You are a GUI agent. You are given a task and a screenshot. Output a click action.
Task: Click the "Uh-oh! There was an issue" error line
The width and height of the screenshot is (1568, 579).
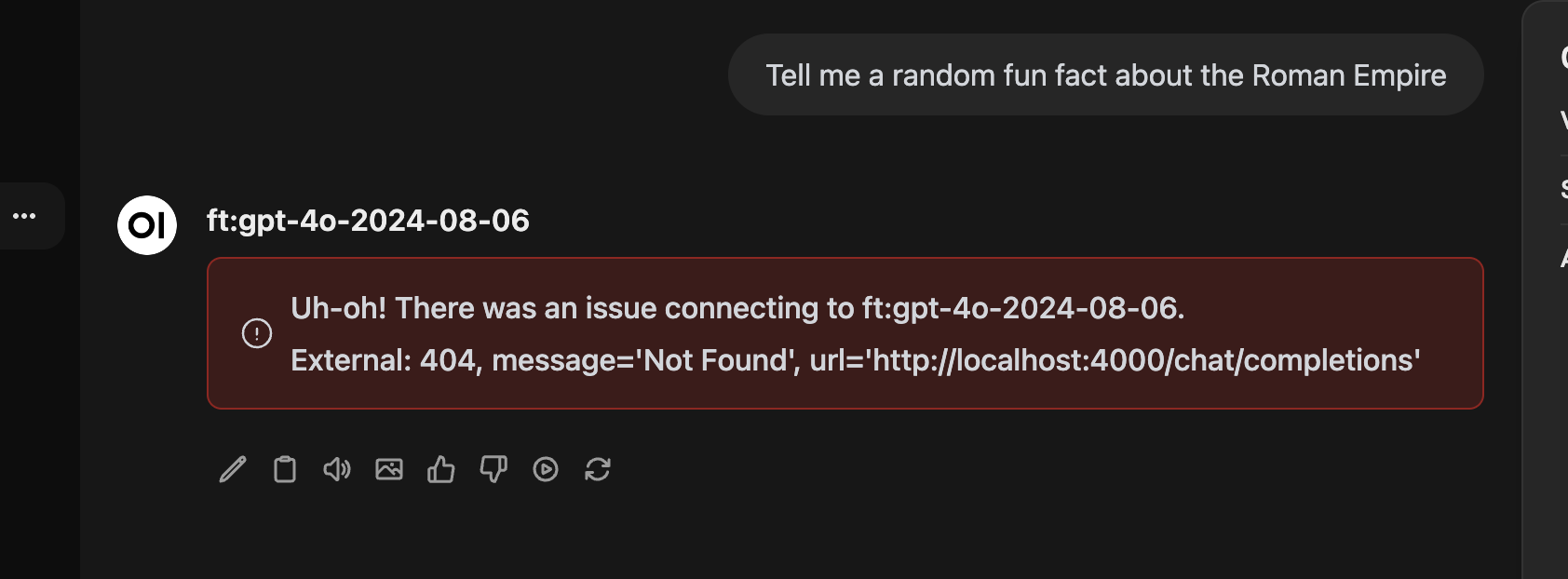(737, 308)
